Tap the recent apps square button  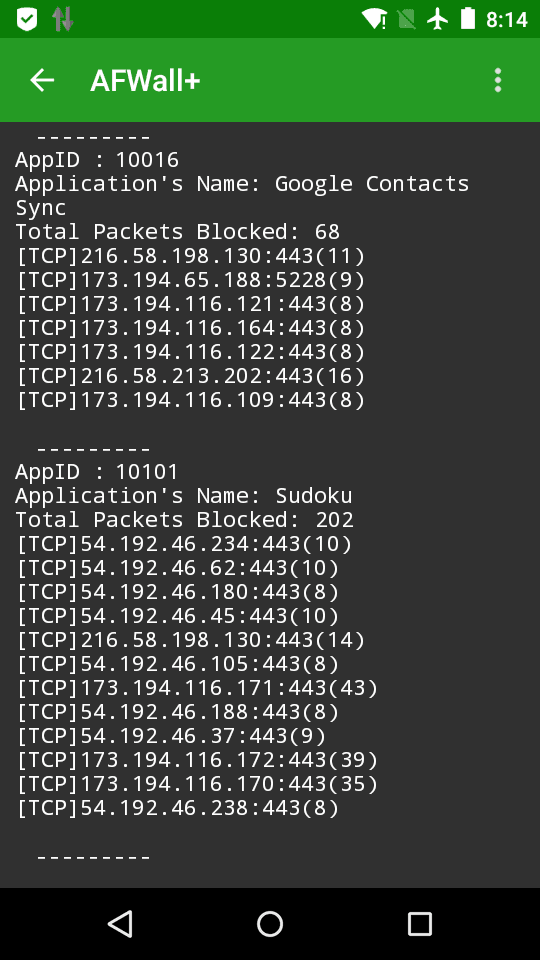pos(420,924)
